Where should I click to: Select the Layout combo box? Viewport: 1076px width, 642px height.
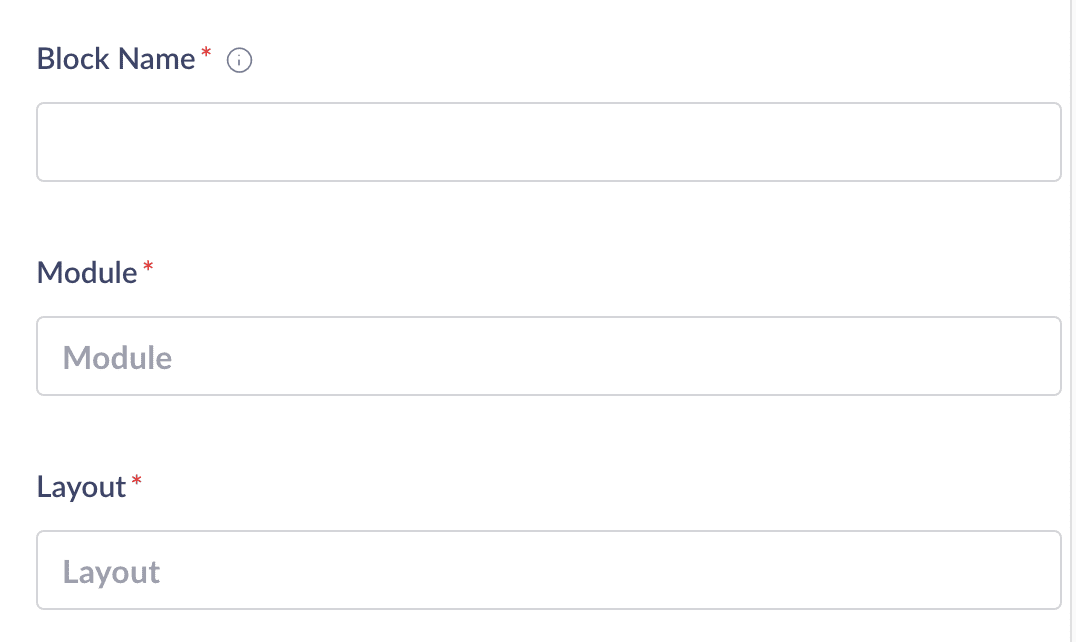[x=548, y=570]
